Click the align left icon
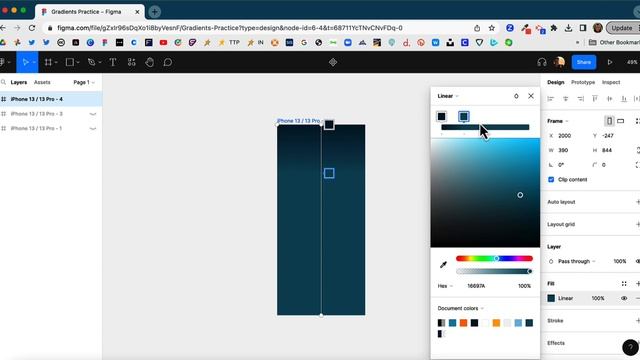The image size is (640, 360). point(551,99)
